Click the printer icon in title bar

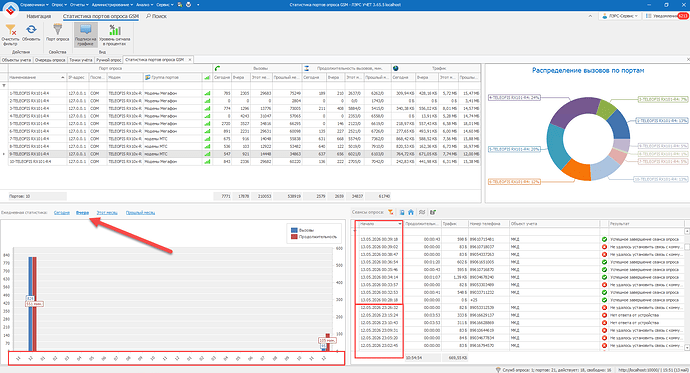click(x=189, y=4)
